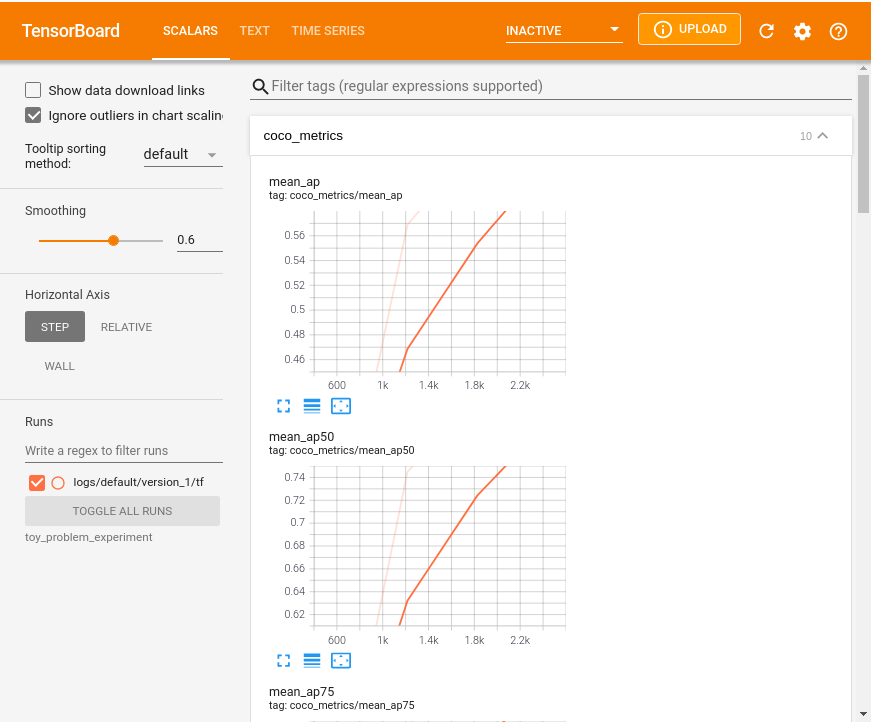Focus the runs regex filter field
The width and height of the screenshot is (871, 728).
click(x=124, y=450)
